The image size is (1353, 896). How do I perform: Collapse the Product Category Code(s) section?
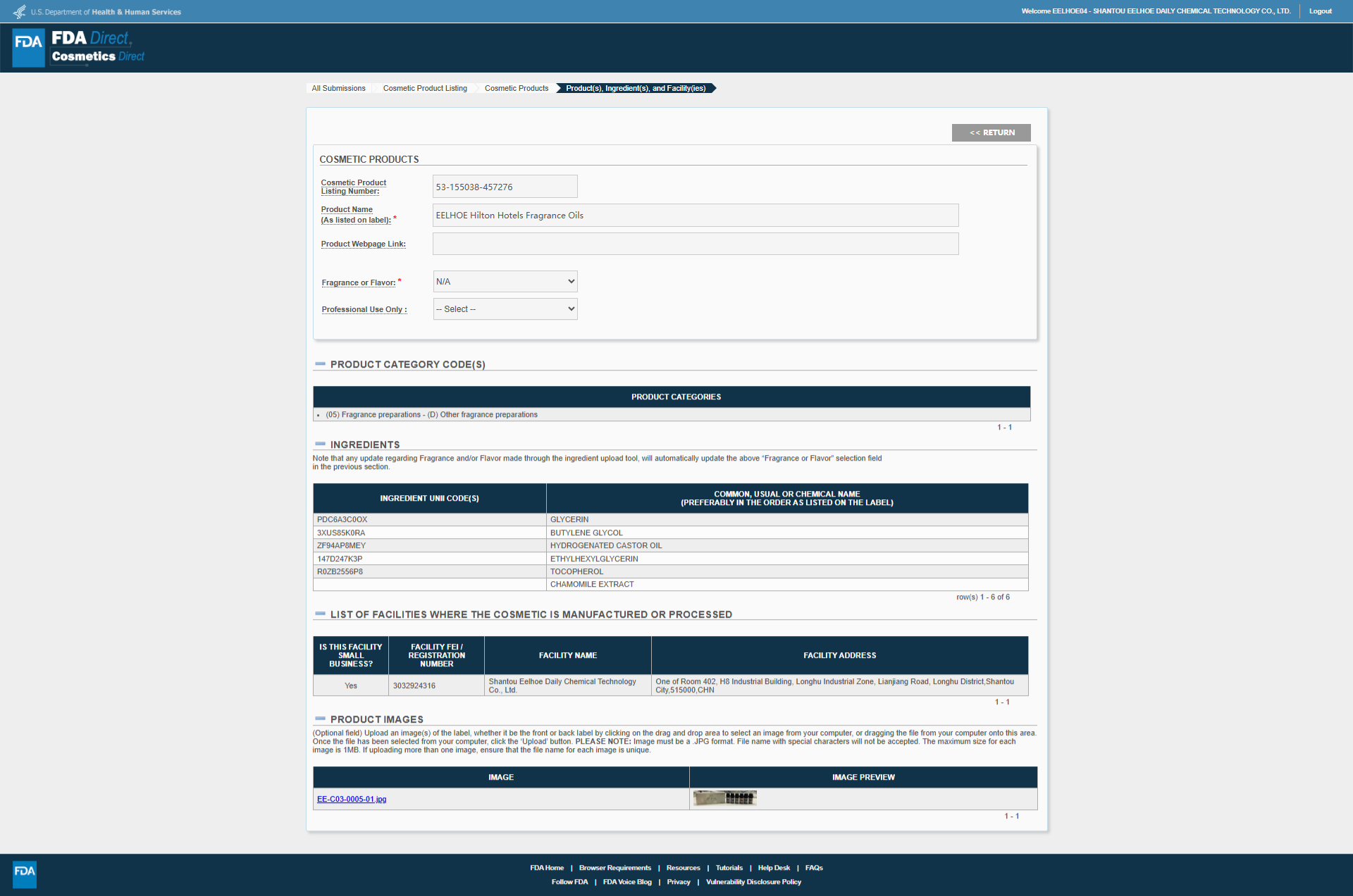tap(321, 364)
